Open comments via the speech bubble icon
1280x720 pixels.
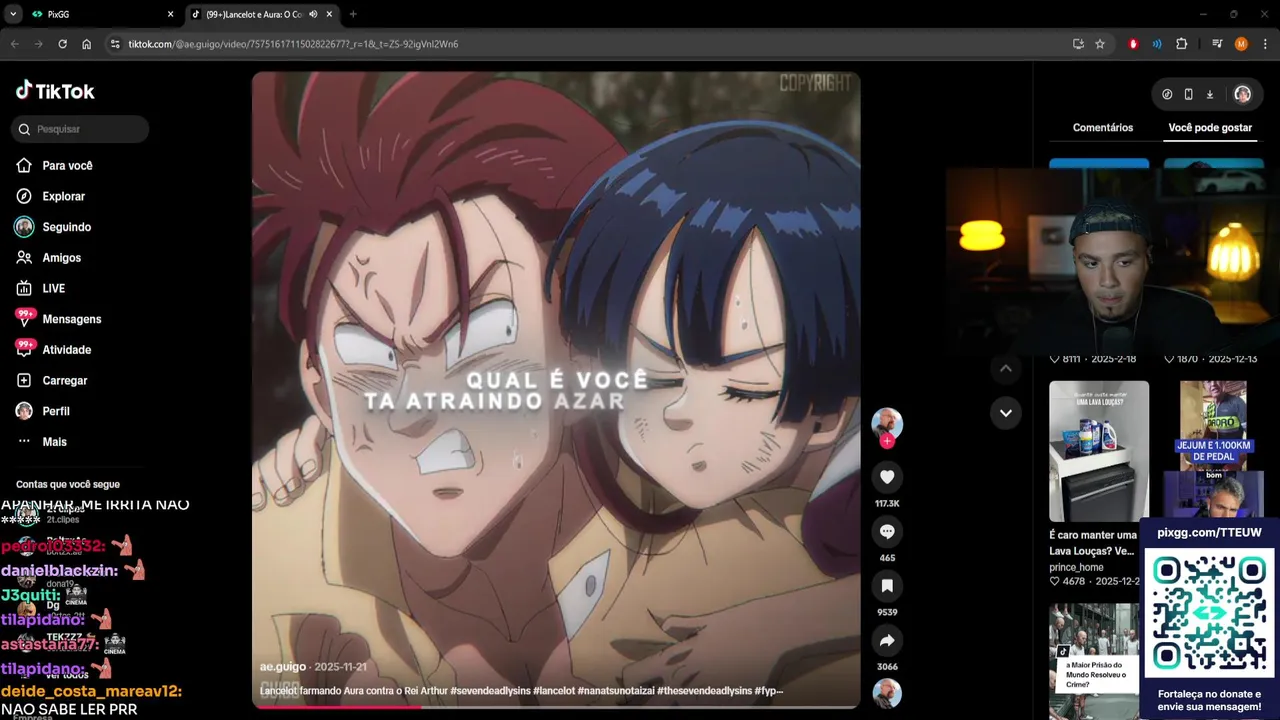(887, 531)
